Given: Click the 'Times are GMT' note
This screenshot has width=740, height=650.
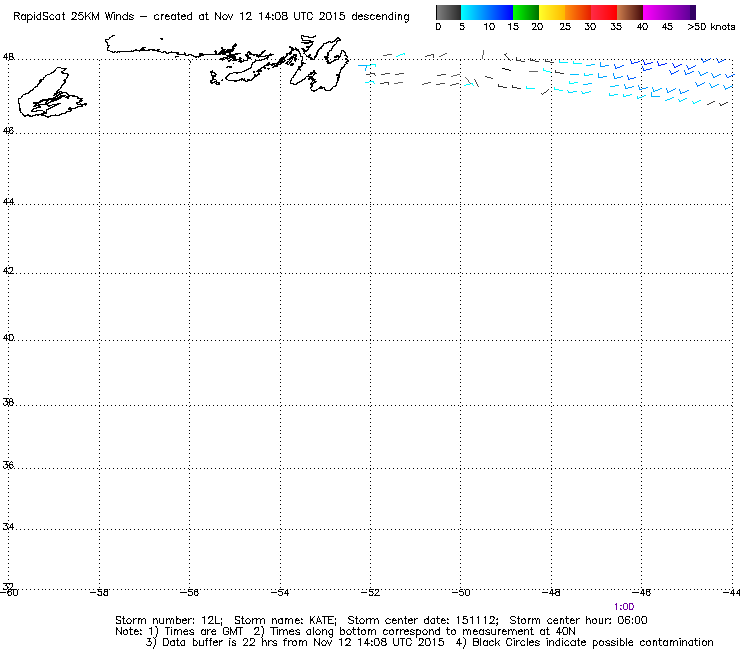Looking at the screenshot, I should [203, 632].
